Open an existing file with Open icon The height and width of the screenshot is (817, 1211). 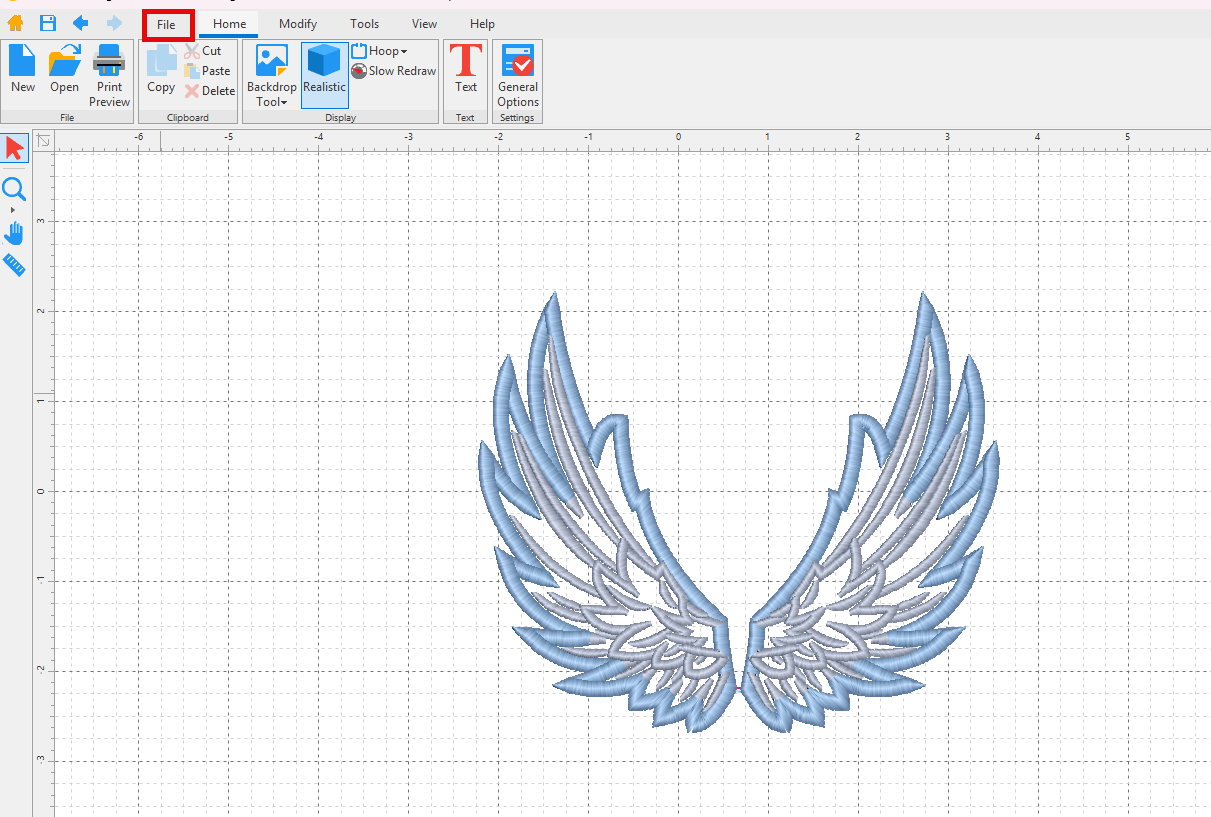click(x=65, y=69)
